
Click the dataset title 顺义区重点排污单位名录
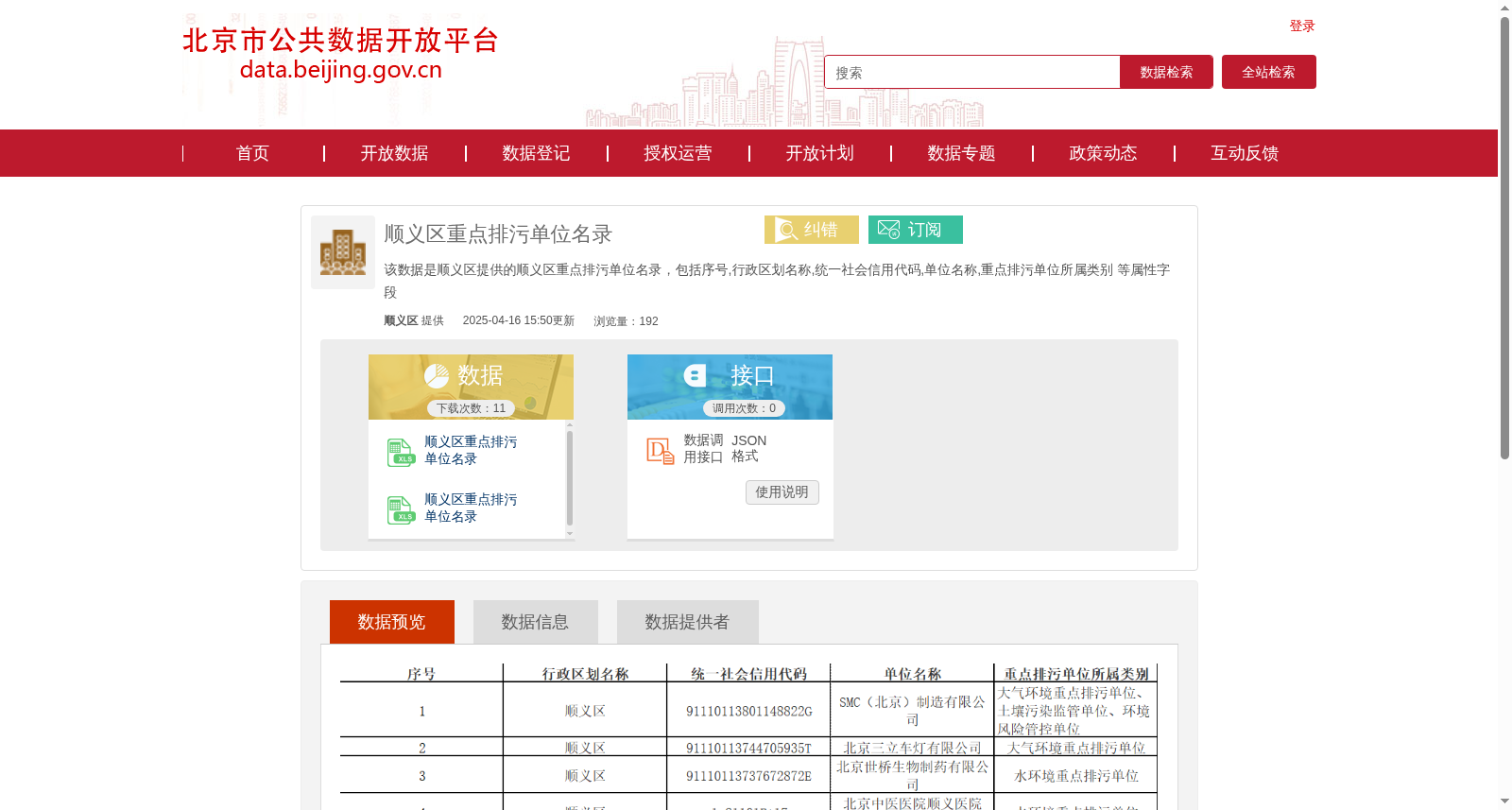tap(498, 233)
